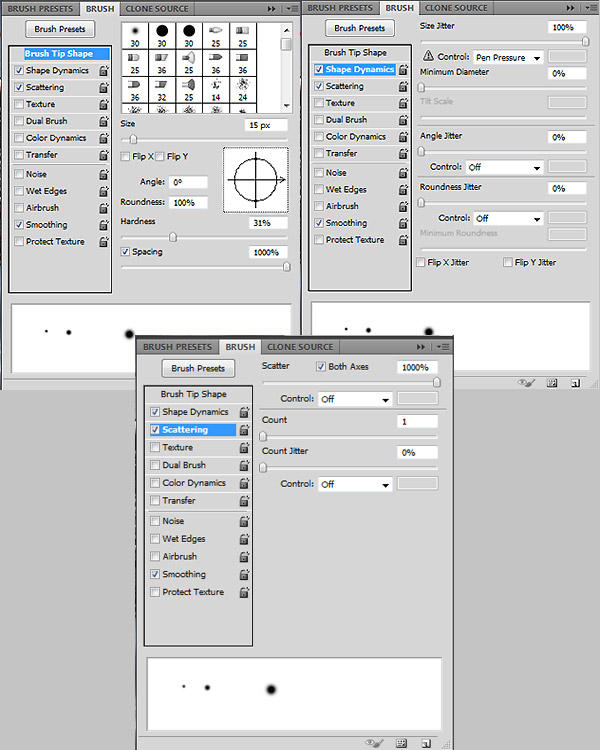Enable the Flip Y Jitter checkbox
This screenshot has height=750, width=600.
point(508,263)
